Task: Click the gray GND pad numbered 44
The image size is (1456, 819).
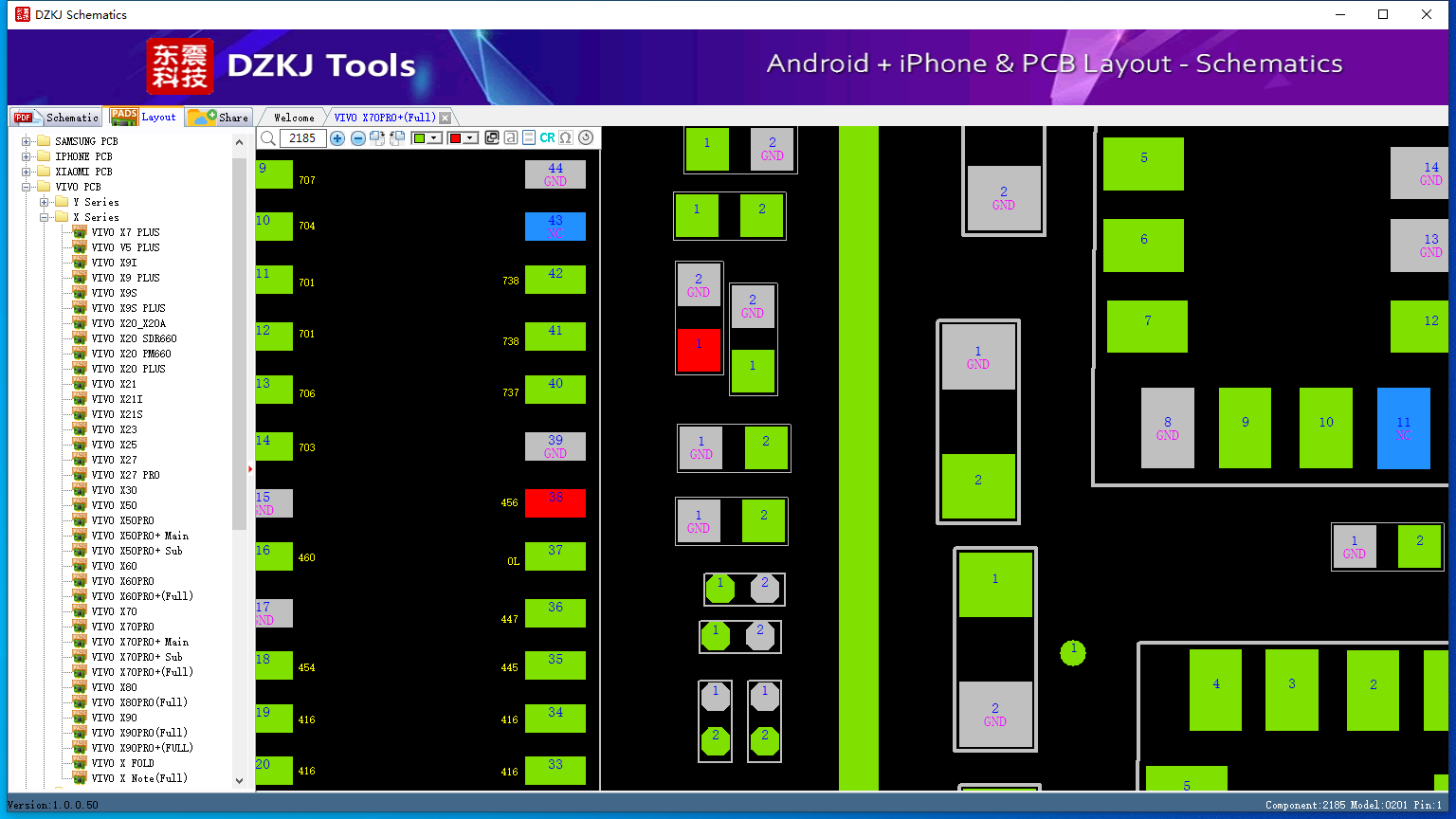Action: 555,174
